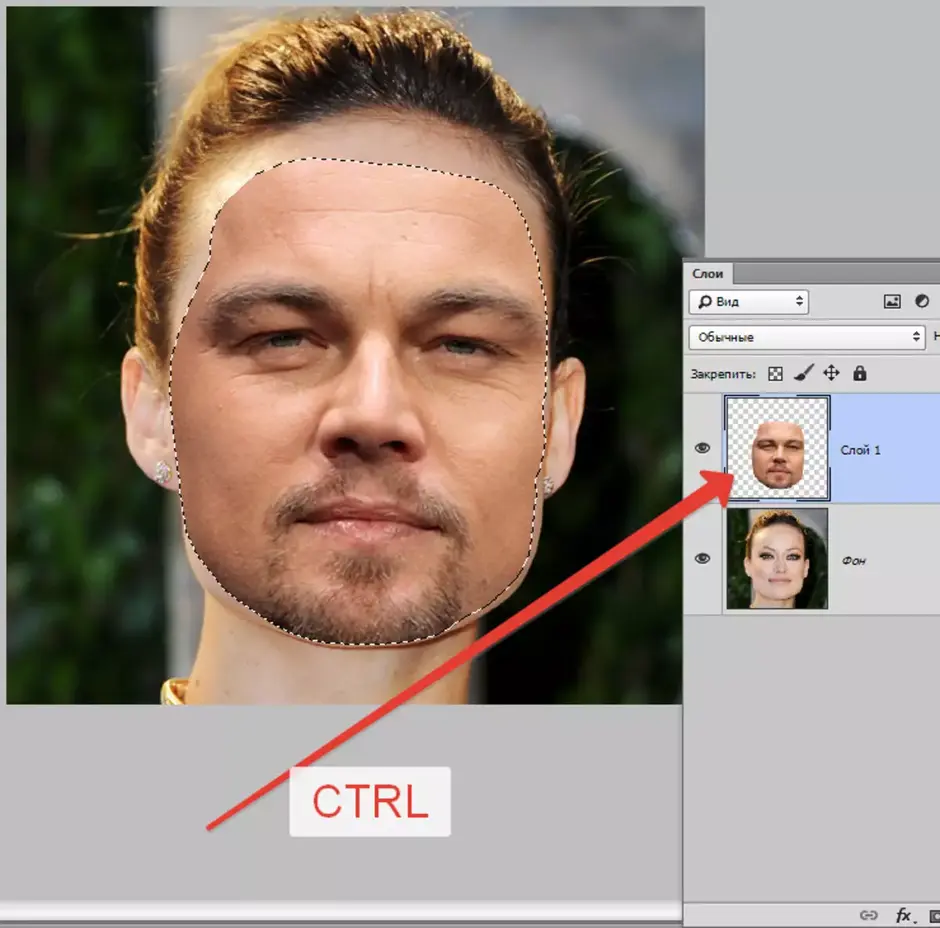Open the Вид filter type dropdown
Screen dimensions: 940x928
pyautogui.click(x=749, y=302)
